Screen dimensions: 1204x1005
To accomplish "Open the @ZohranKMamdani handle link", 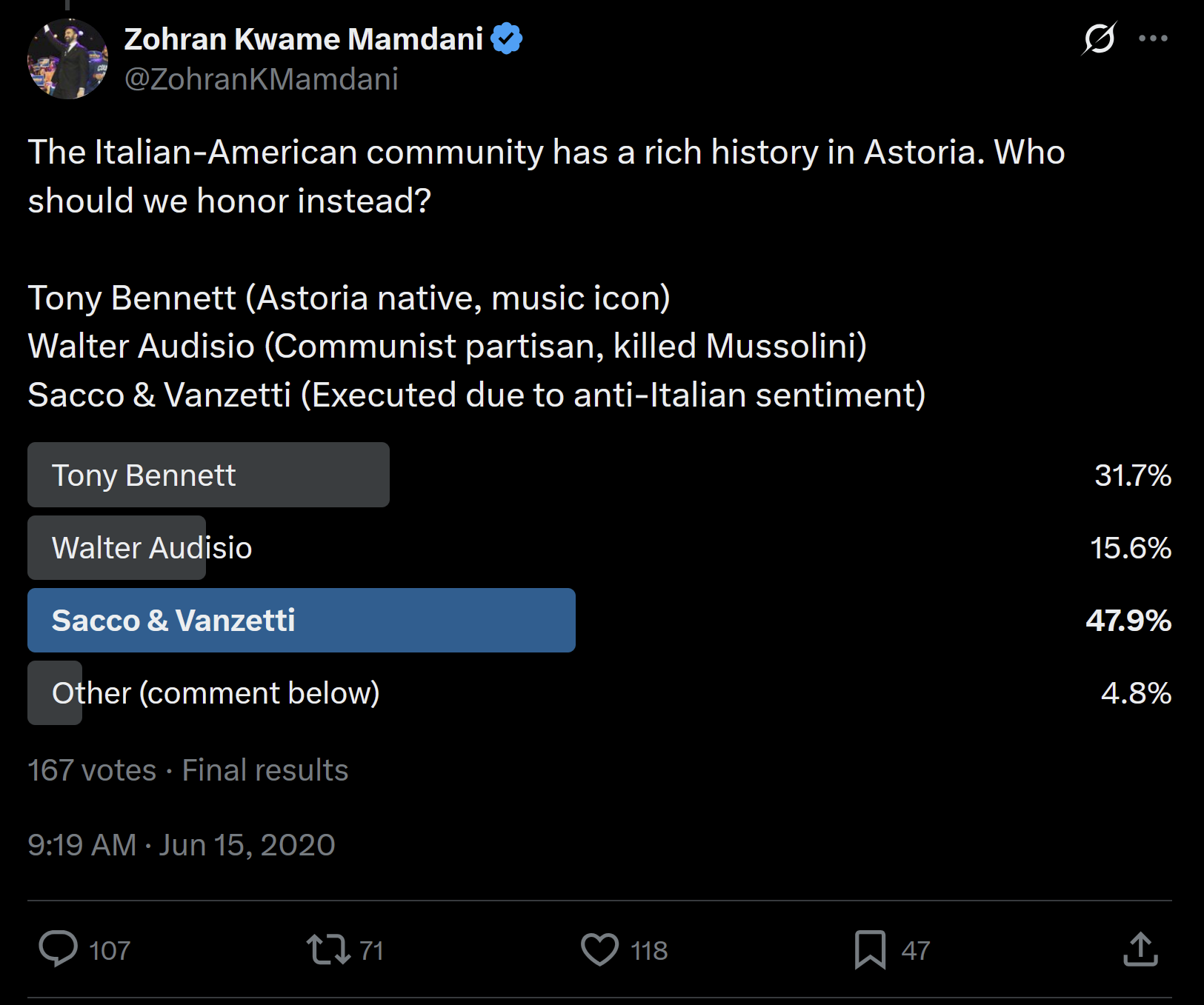I will [x=262, y=79].
